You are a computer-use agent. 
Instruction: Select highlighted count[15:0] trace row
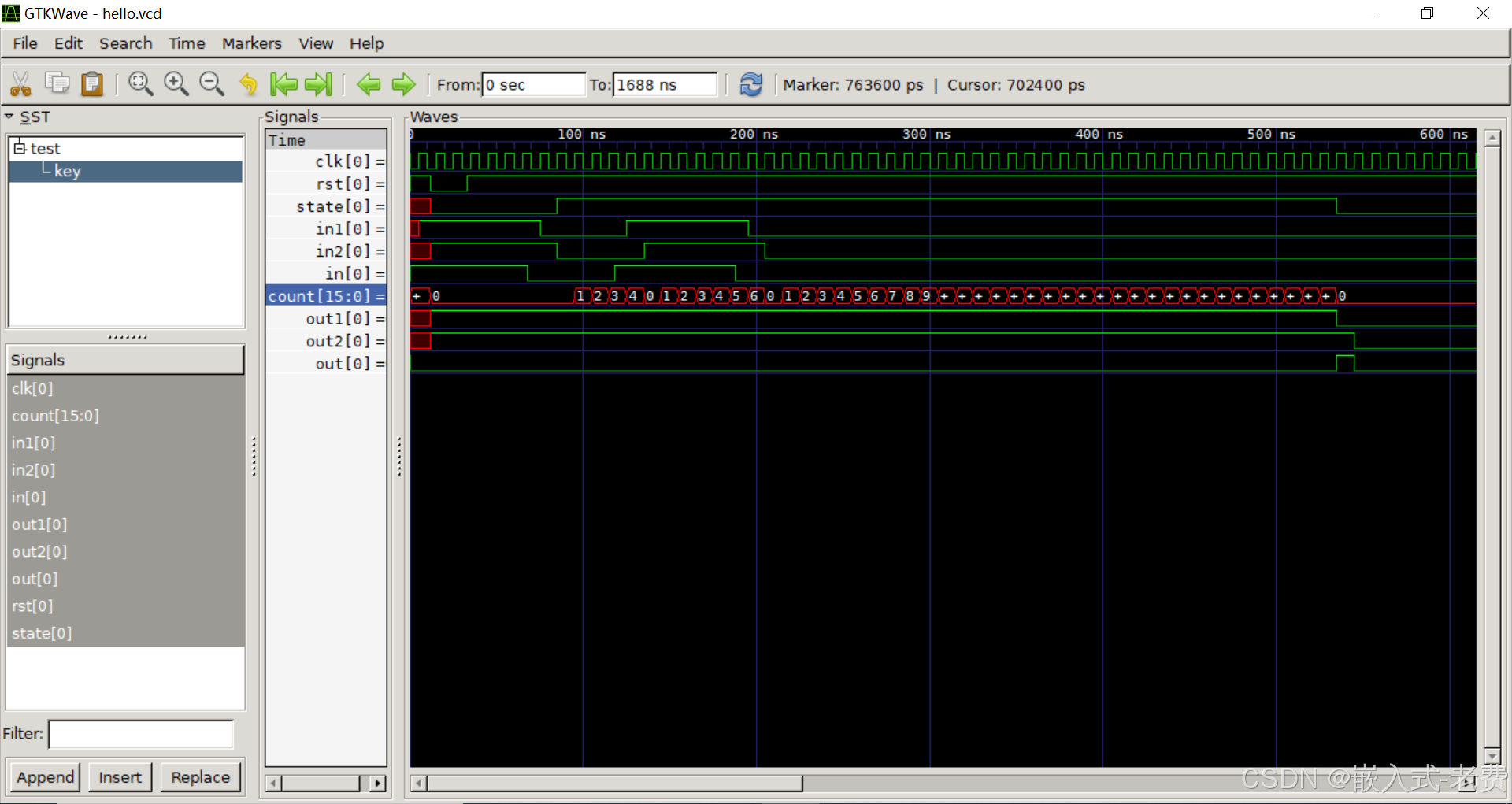point(326,296)
